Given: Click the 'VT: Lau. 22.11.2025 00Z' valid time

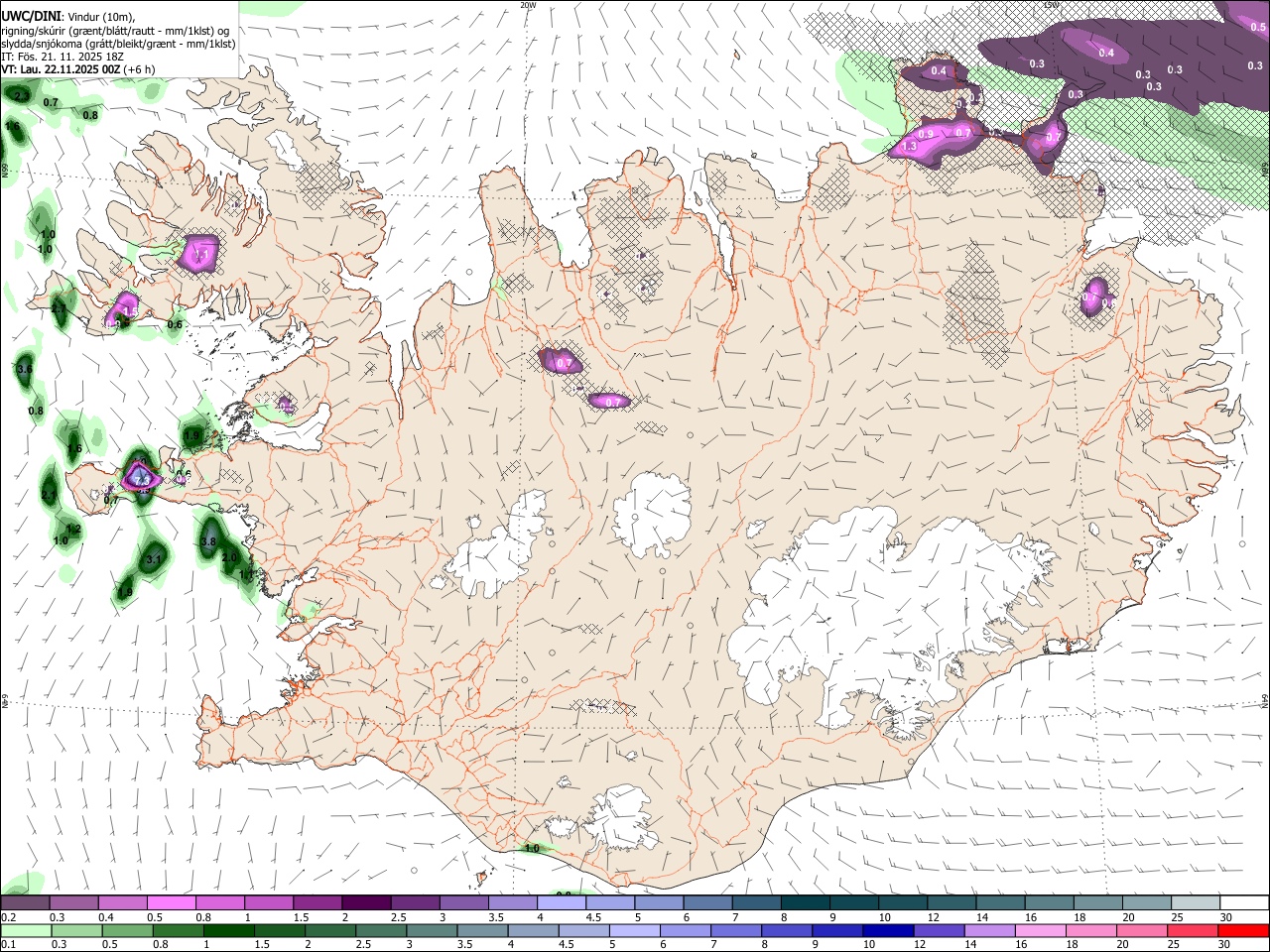Looking at the screenshot, I should pyautogui.click(x=63, y=69).
